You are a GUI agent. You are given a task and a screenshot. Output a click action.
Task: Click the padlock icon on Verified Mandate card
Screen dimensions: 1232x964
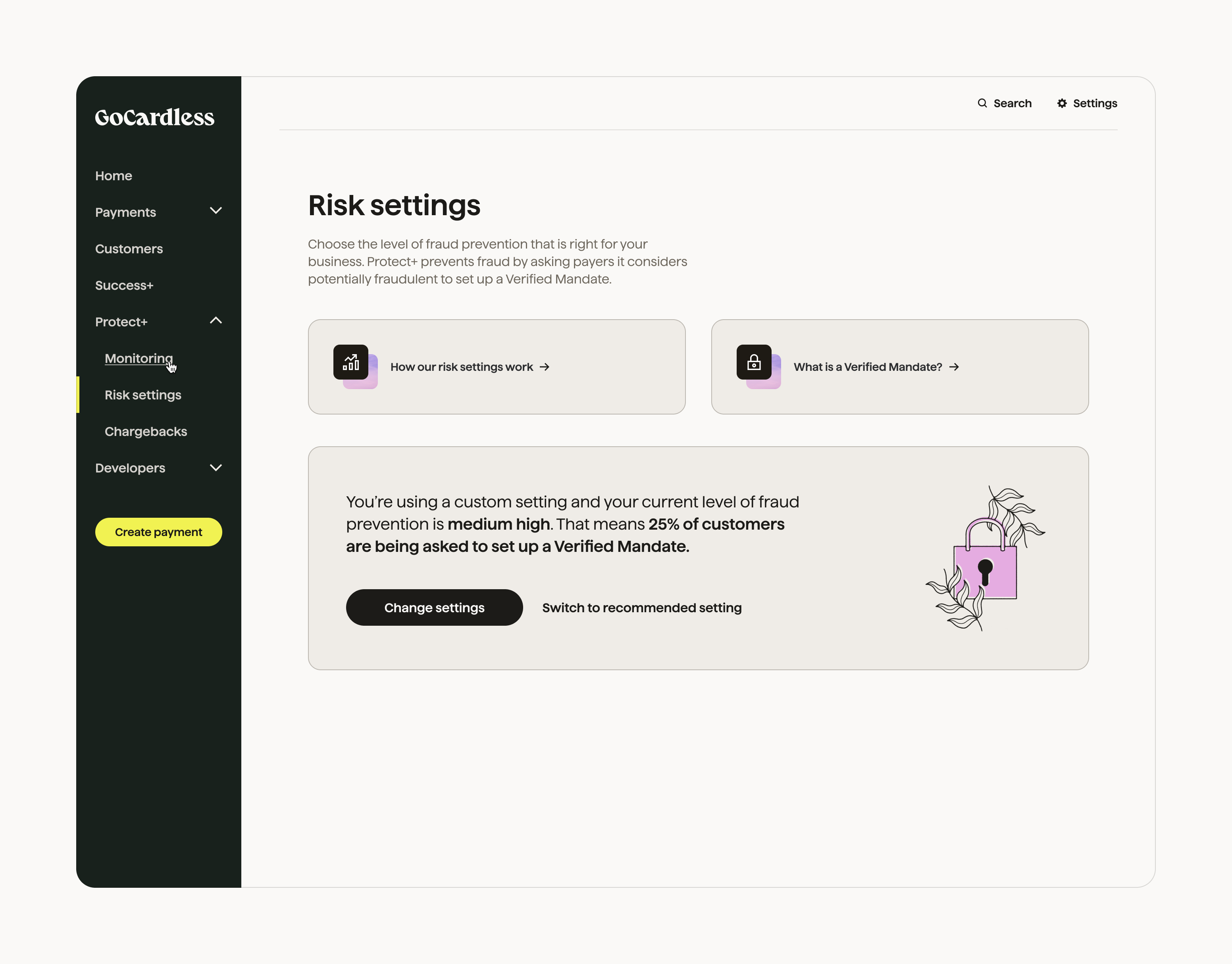pyautogui.click(x=754, y=362)
